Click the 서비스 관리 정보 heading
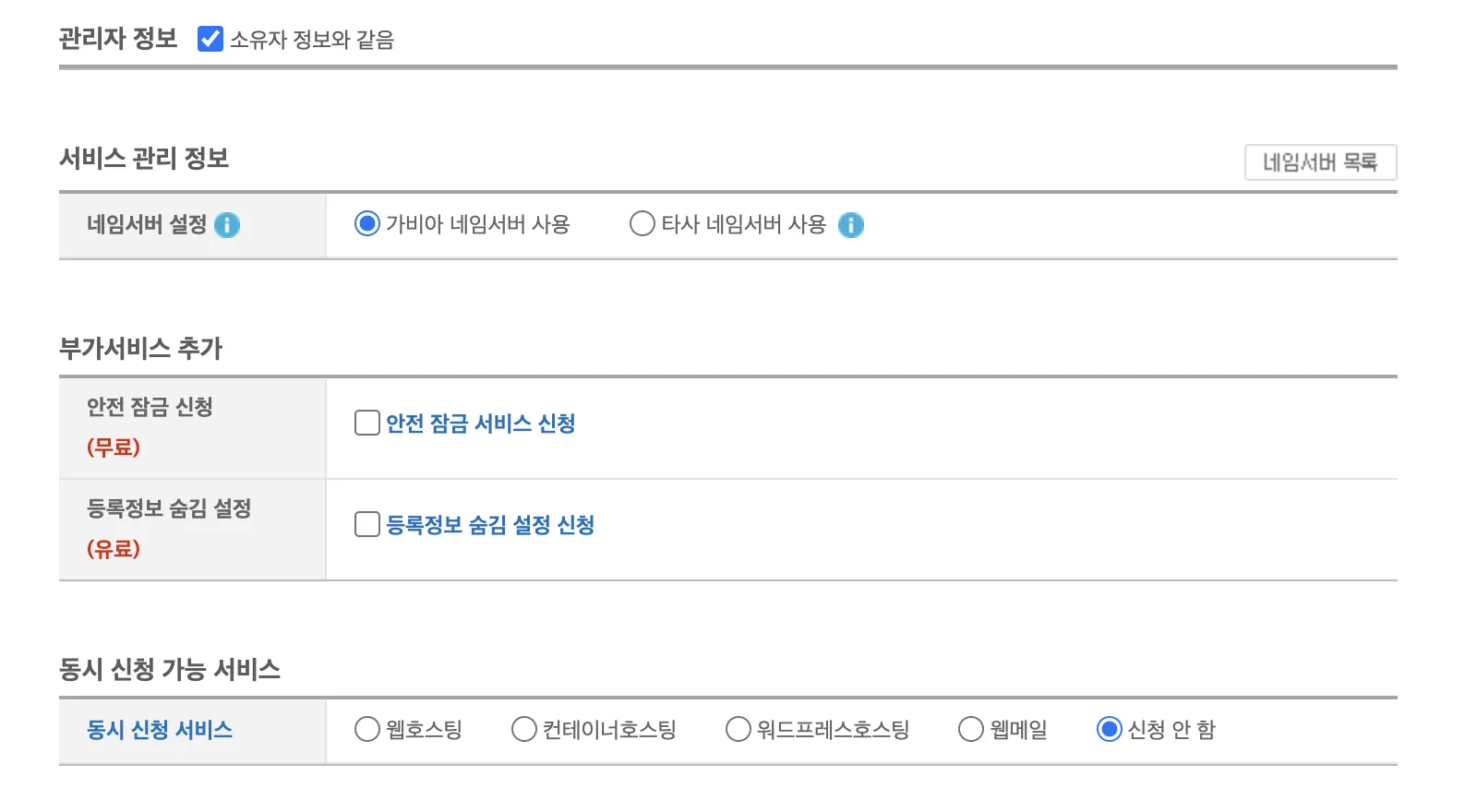The image size is (1477, 812). point(144,159)
